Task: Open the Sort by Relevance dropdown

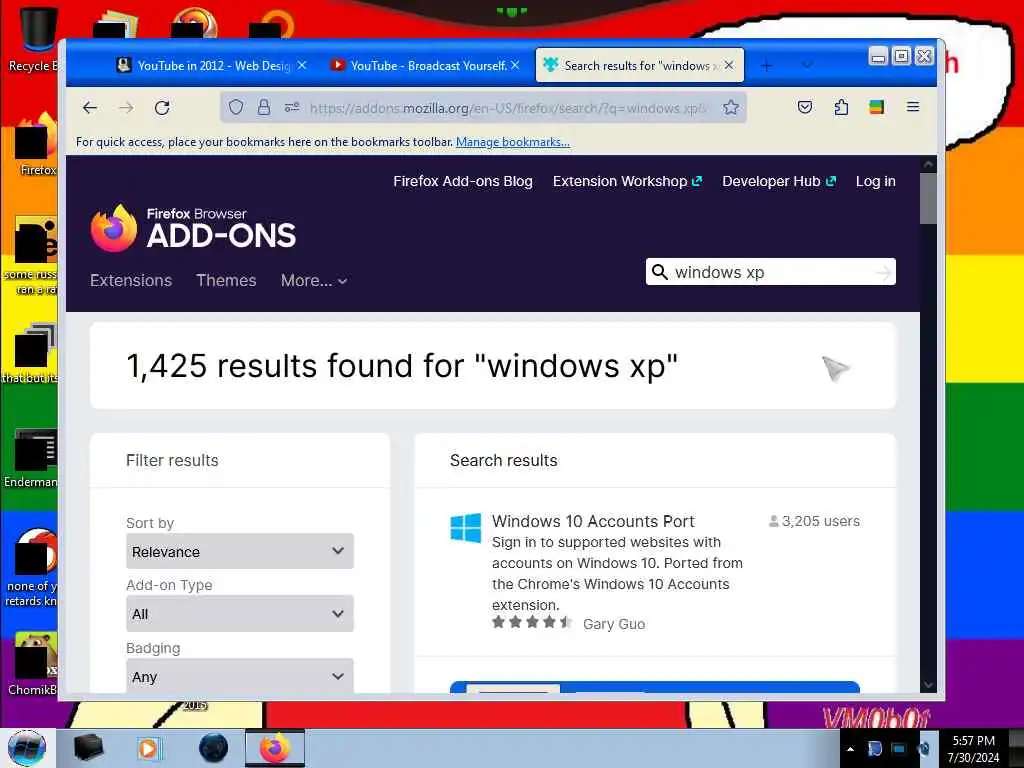Action: click(240, 551)
